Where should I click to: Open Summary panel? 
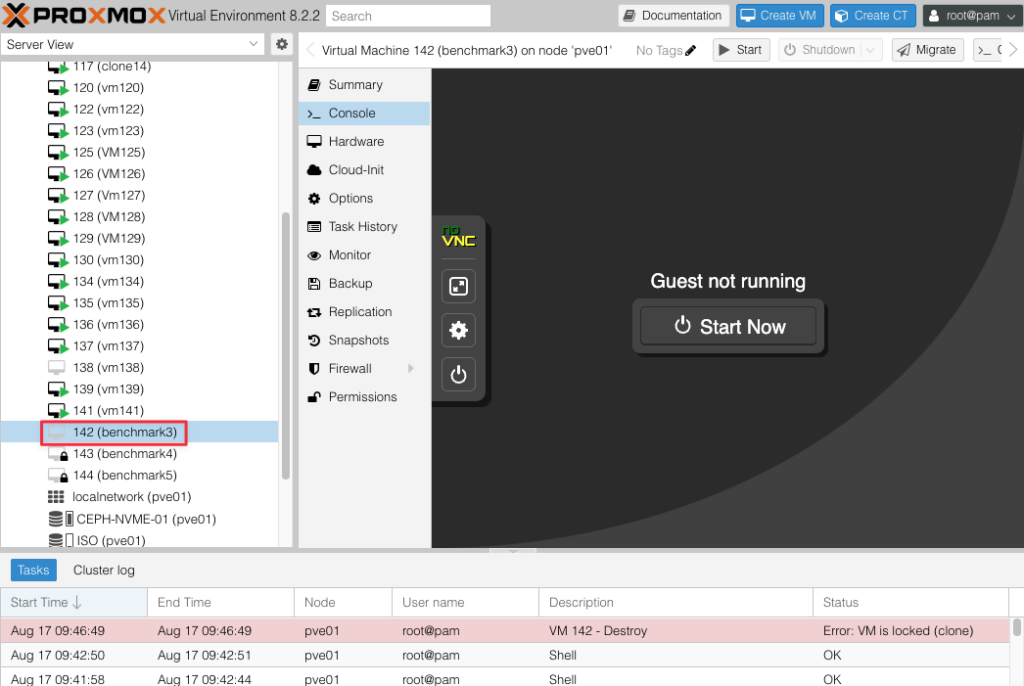click(364, 85)
